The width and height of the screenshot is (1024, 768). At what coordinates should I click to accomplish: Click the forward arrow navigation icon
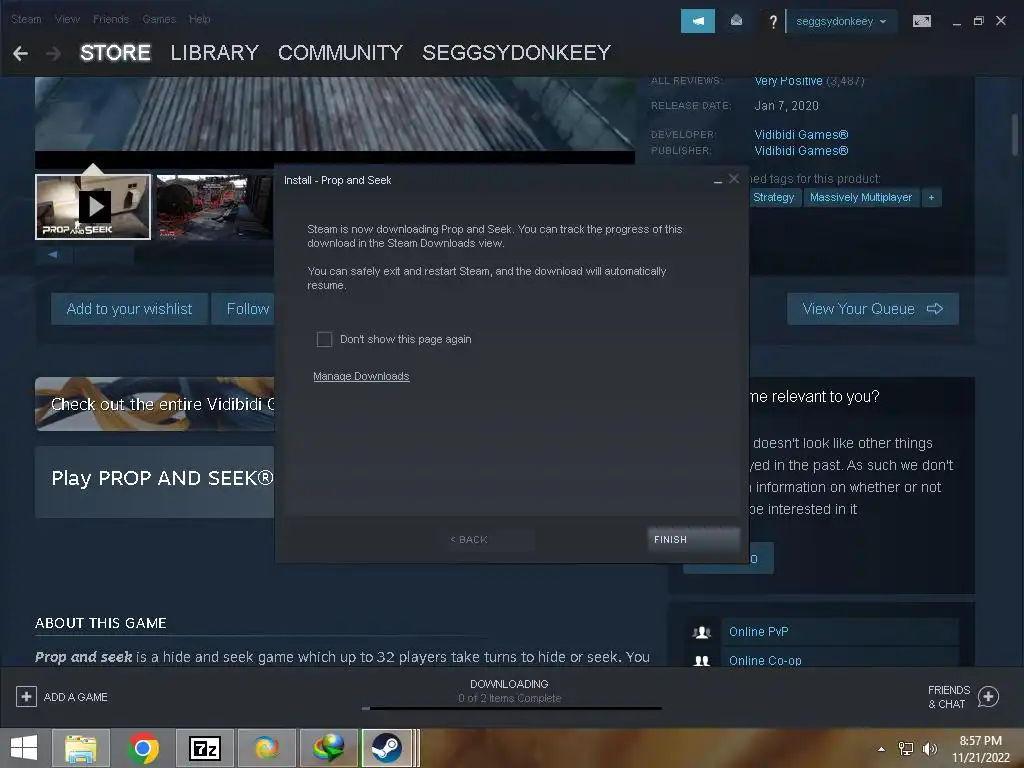coord(54,54)
